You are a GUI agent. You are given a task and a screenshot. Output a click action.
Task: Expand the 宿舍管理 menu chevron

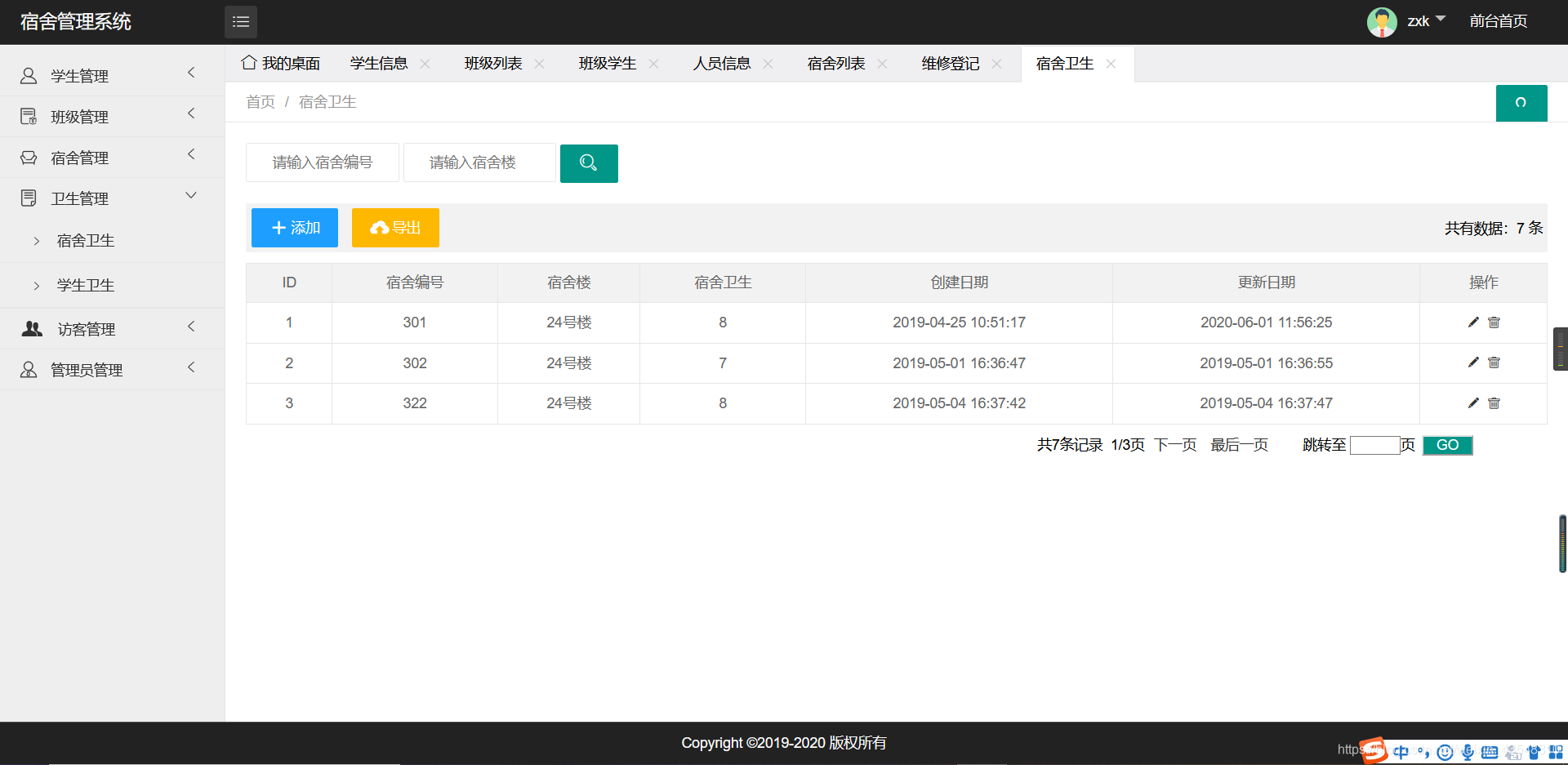[191, 154]
